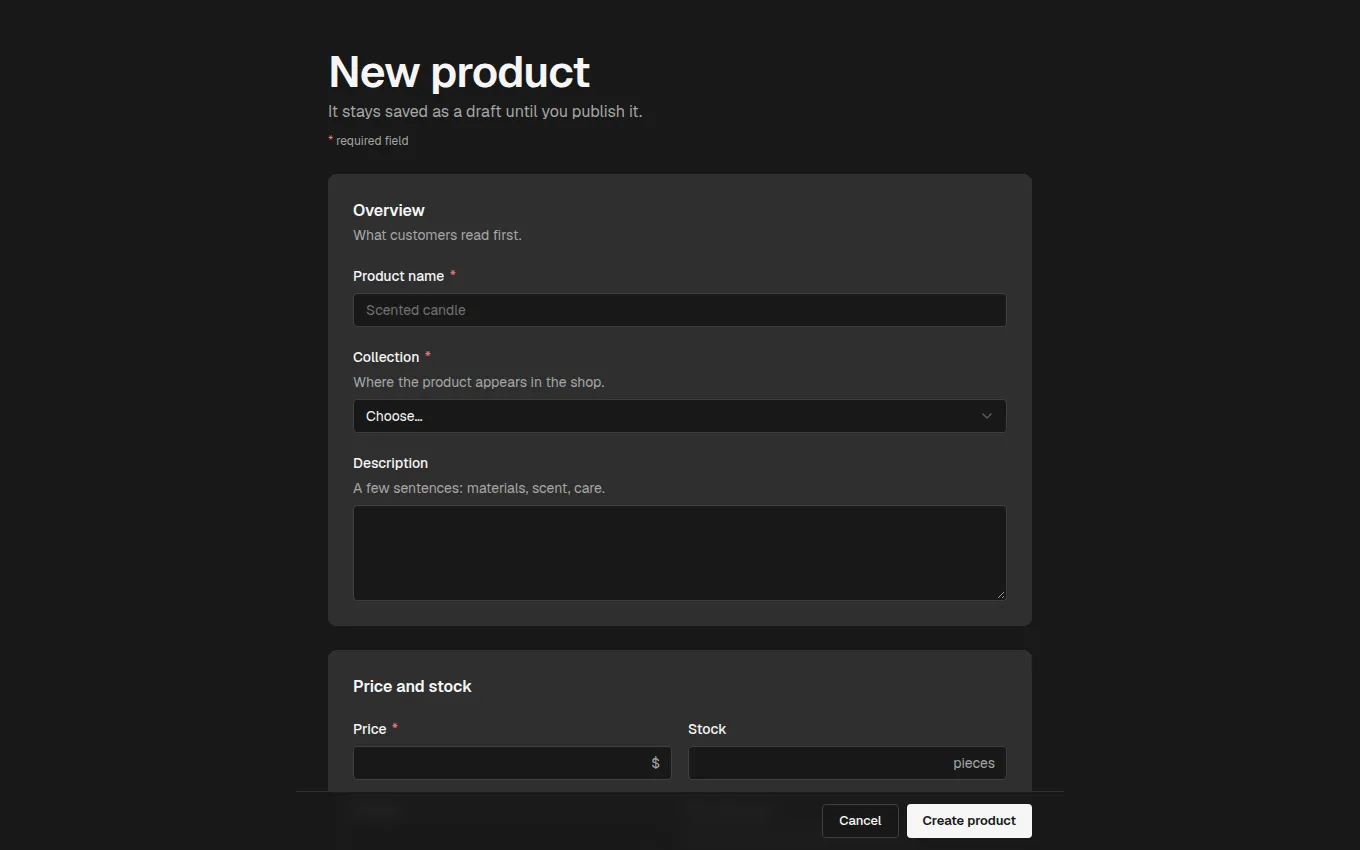Image resolution: width=1360 pixels, height=850 pixels.
Task: Click the 'Description' label
Action: tap(390, 463)
